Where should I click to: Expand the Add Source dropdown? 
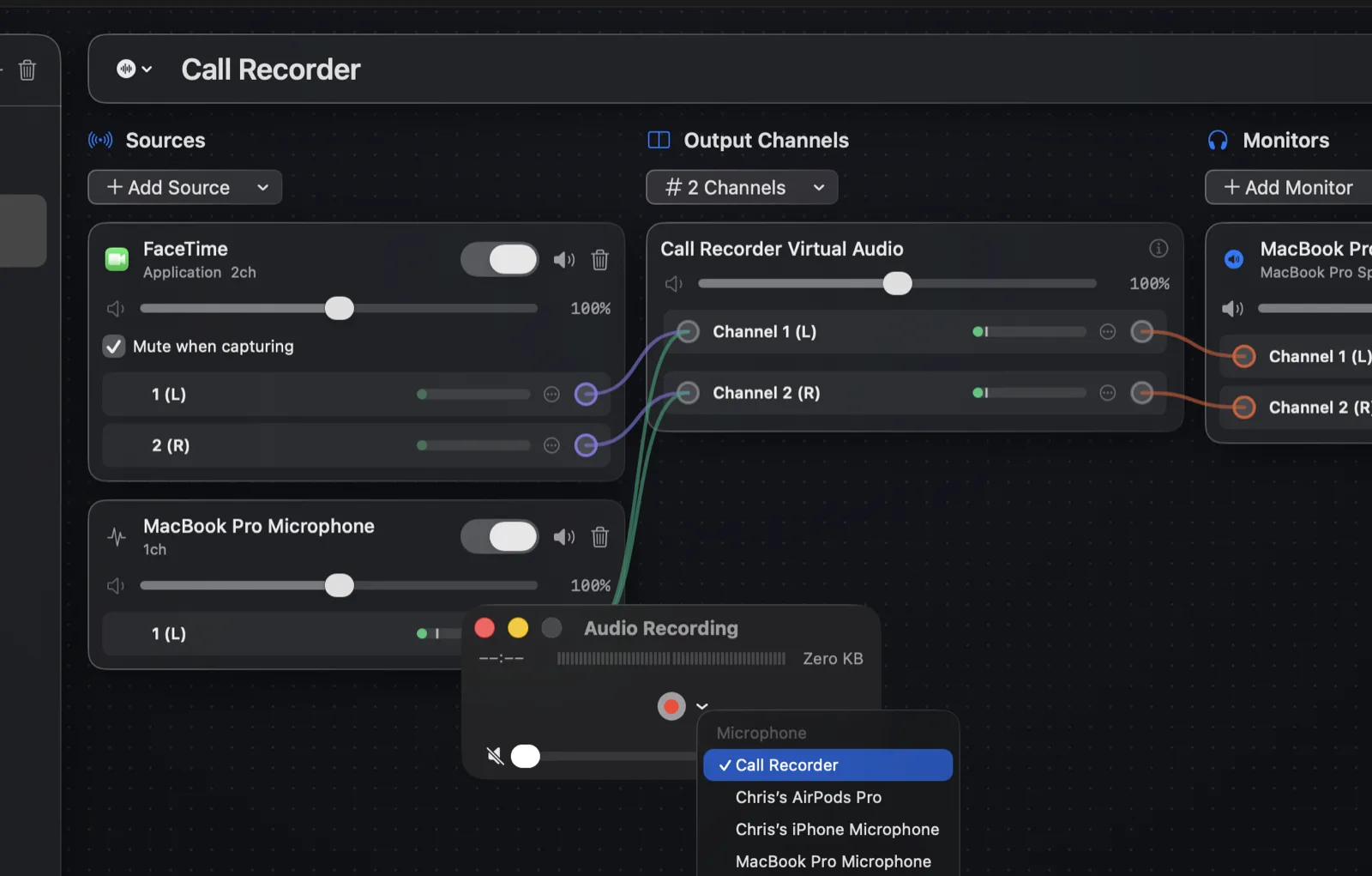coord(185,187)
